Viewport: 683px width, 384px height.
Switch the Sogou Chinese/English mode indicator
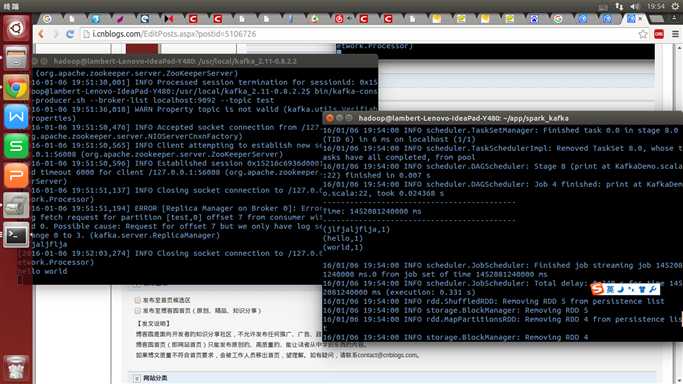point(610,289)
